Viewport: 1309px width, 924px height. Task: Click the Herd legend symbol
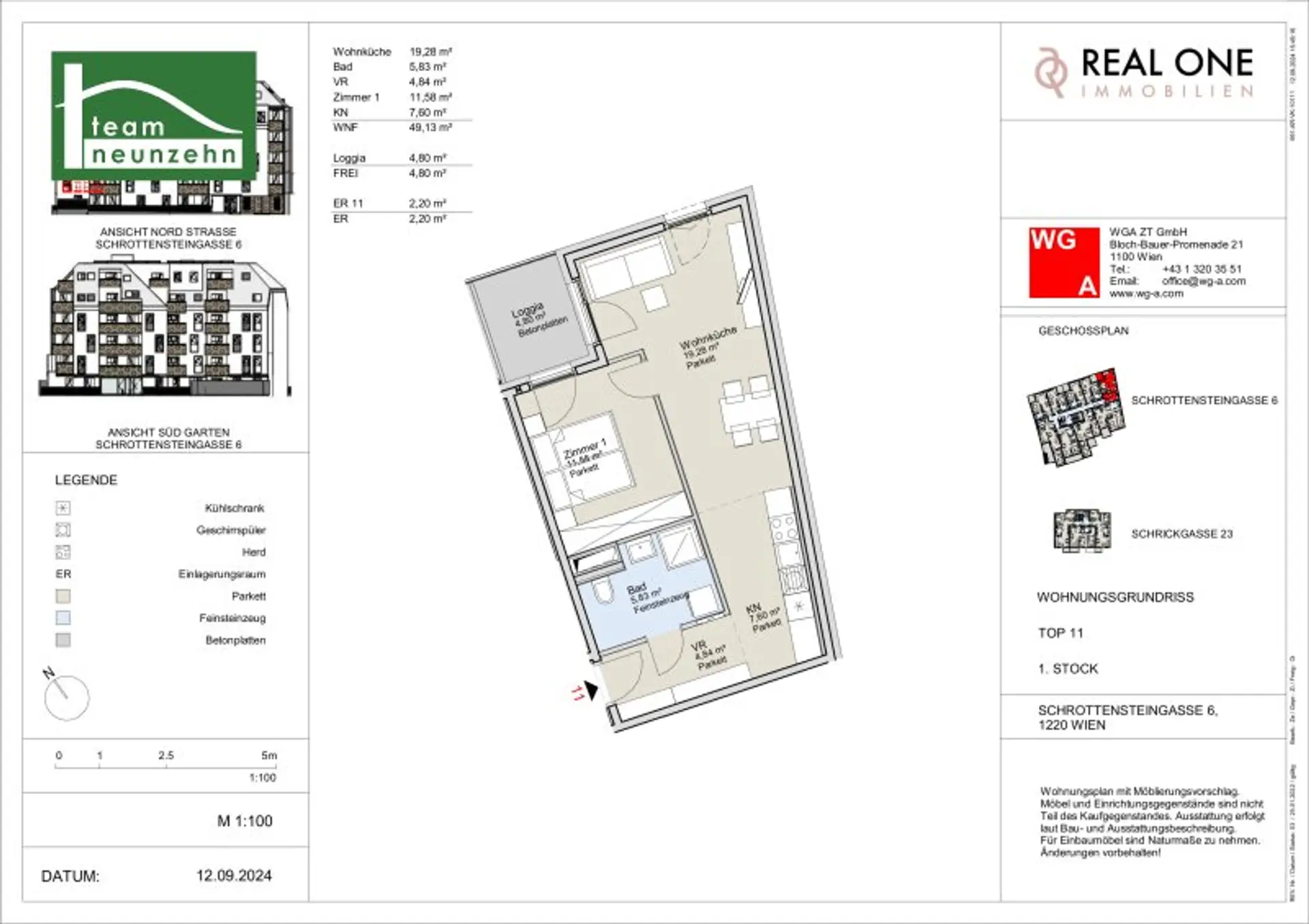63,552
